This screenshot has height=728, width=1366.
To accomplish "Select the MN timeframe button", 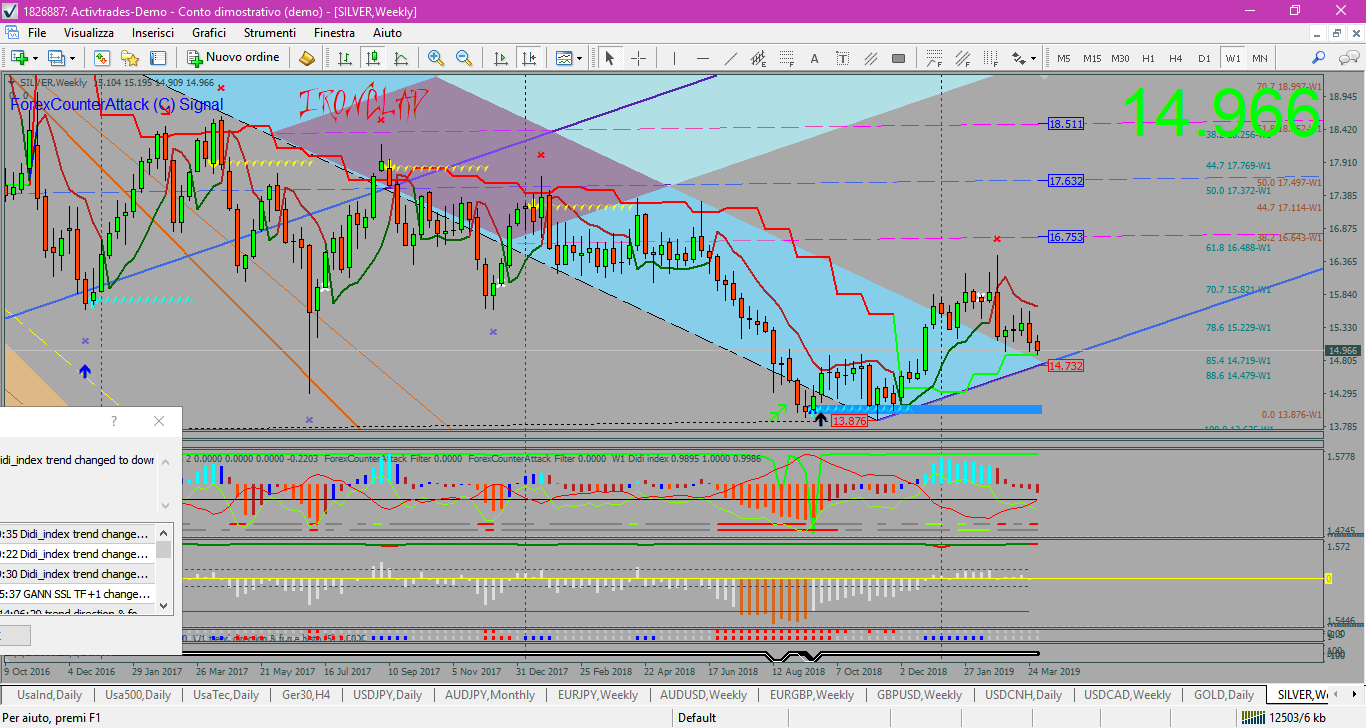I will (x=1260, y=58).
